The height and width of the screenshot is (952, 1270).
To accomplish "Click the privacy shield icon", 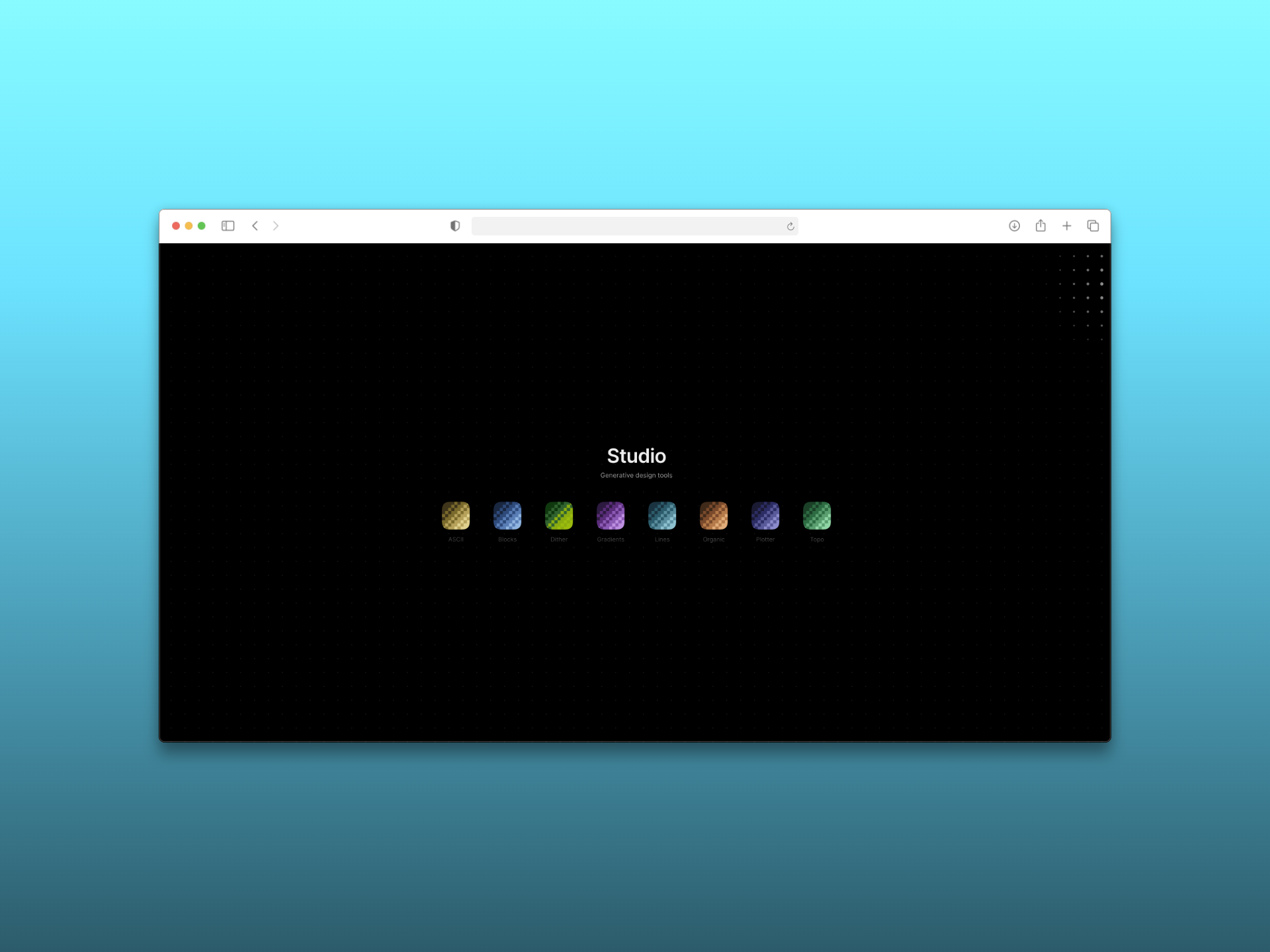I will click(x=455, y=226).
